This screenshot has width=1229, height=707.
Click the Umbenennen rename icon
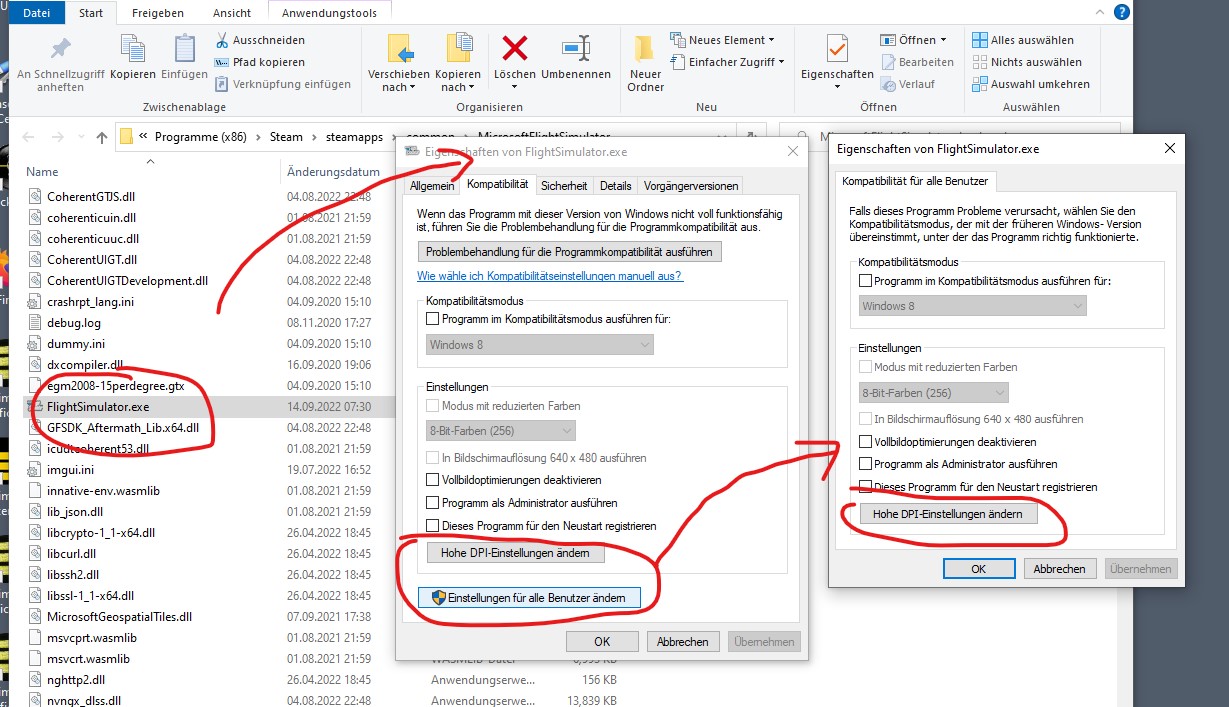tap(575, 48)
